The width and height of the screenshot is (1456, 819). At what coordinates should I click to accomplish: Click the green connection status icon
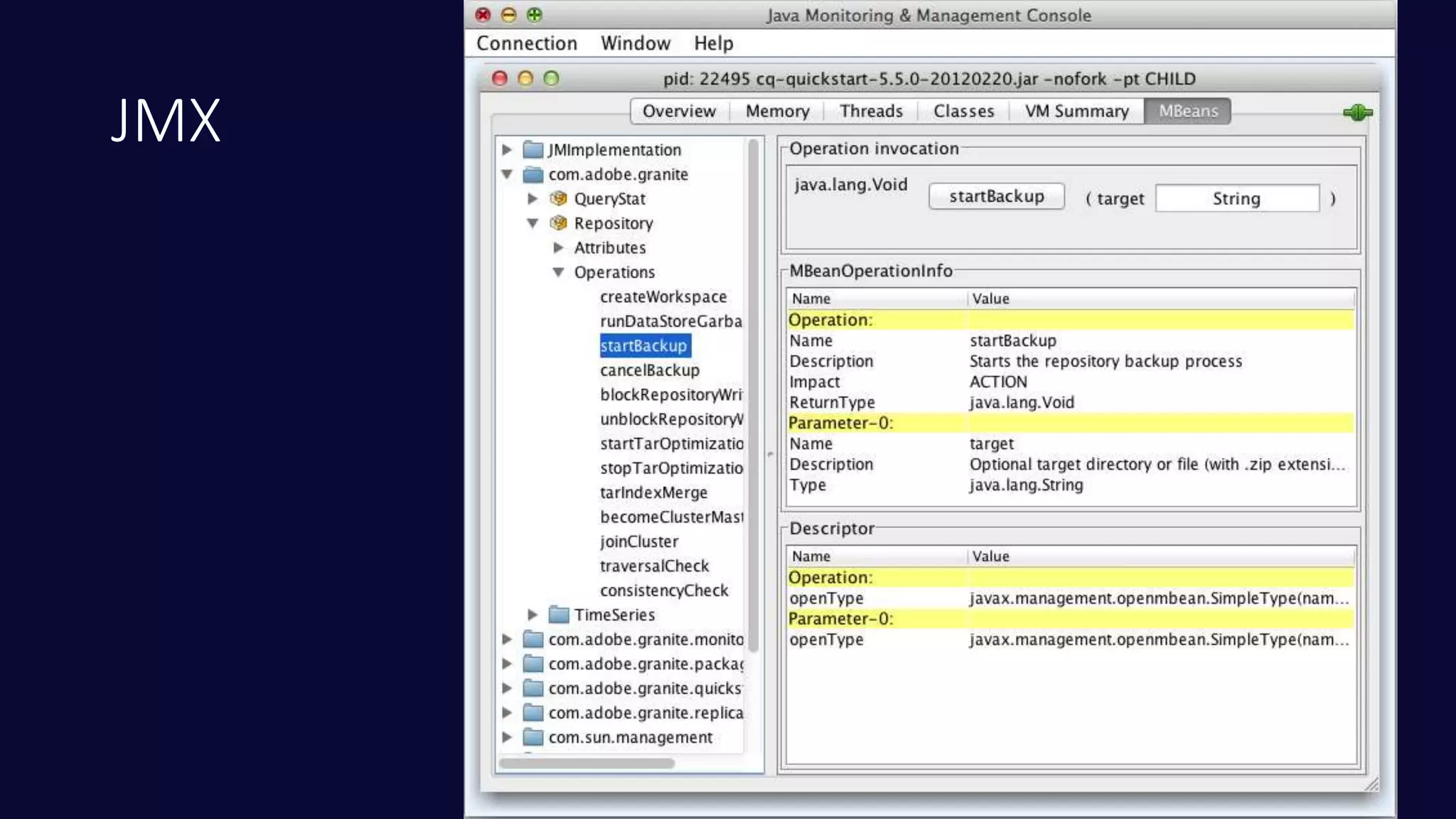pos(1357,112)
